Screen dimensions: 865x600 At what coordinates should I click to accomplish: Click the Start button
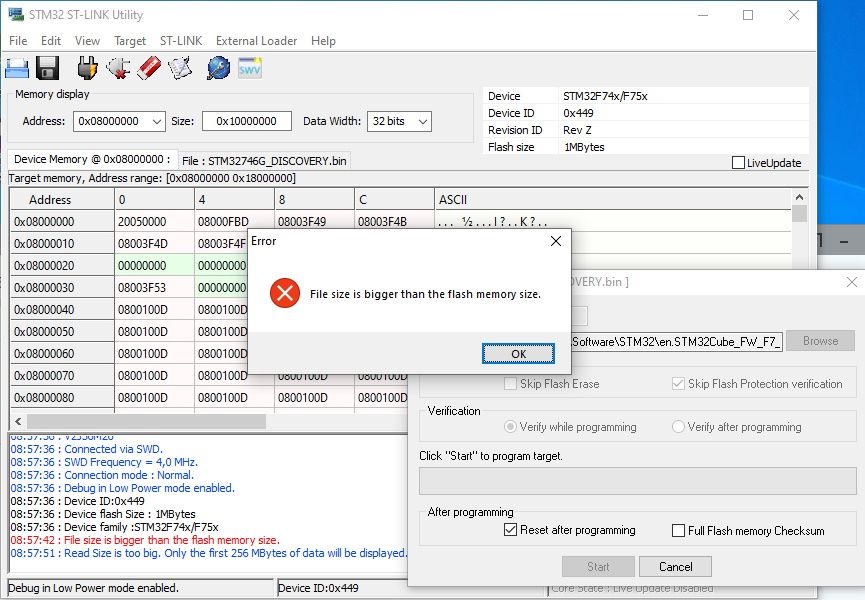tap(598, 566)
